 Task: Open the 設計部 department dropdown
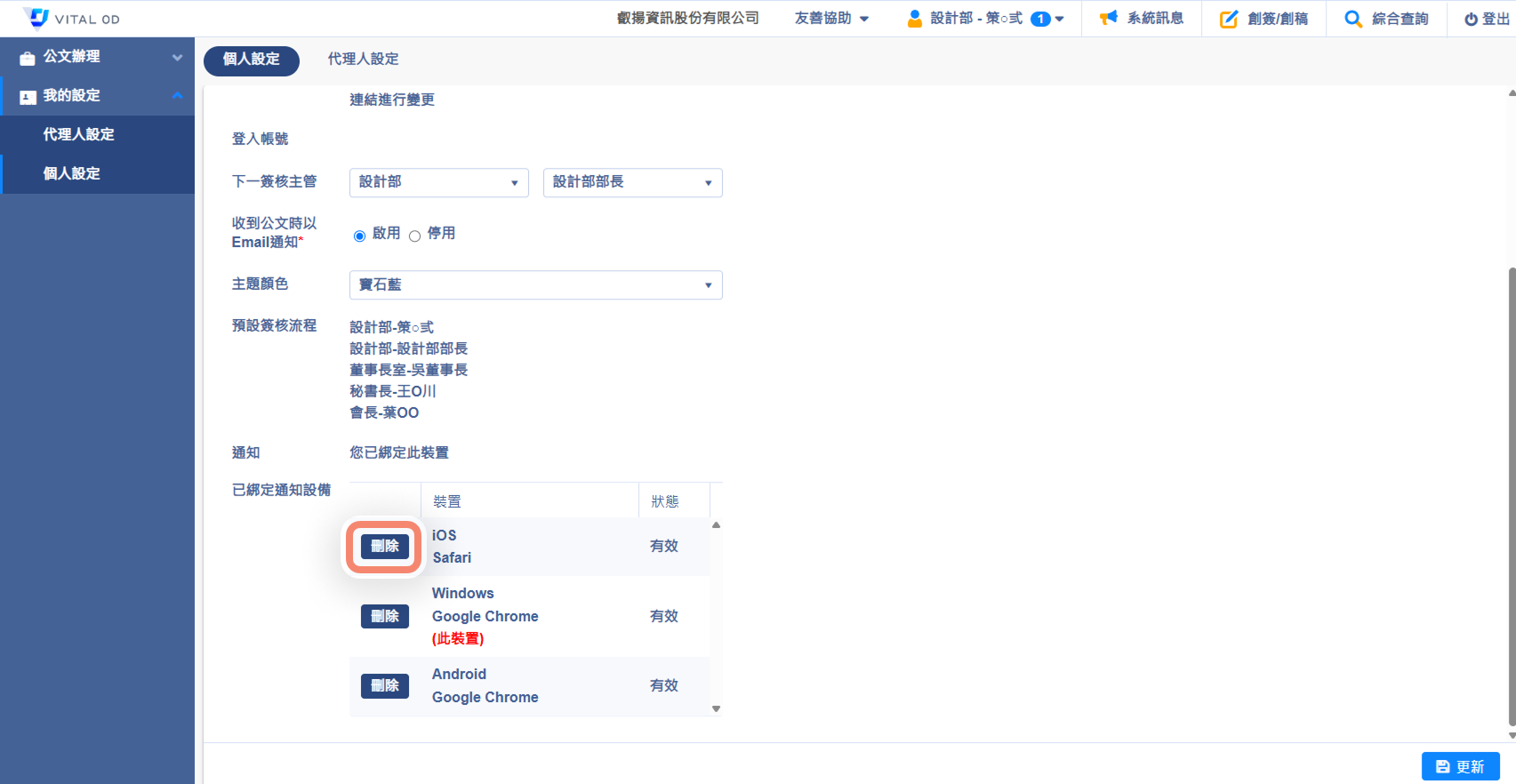click(439, 182)
